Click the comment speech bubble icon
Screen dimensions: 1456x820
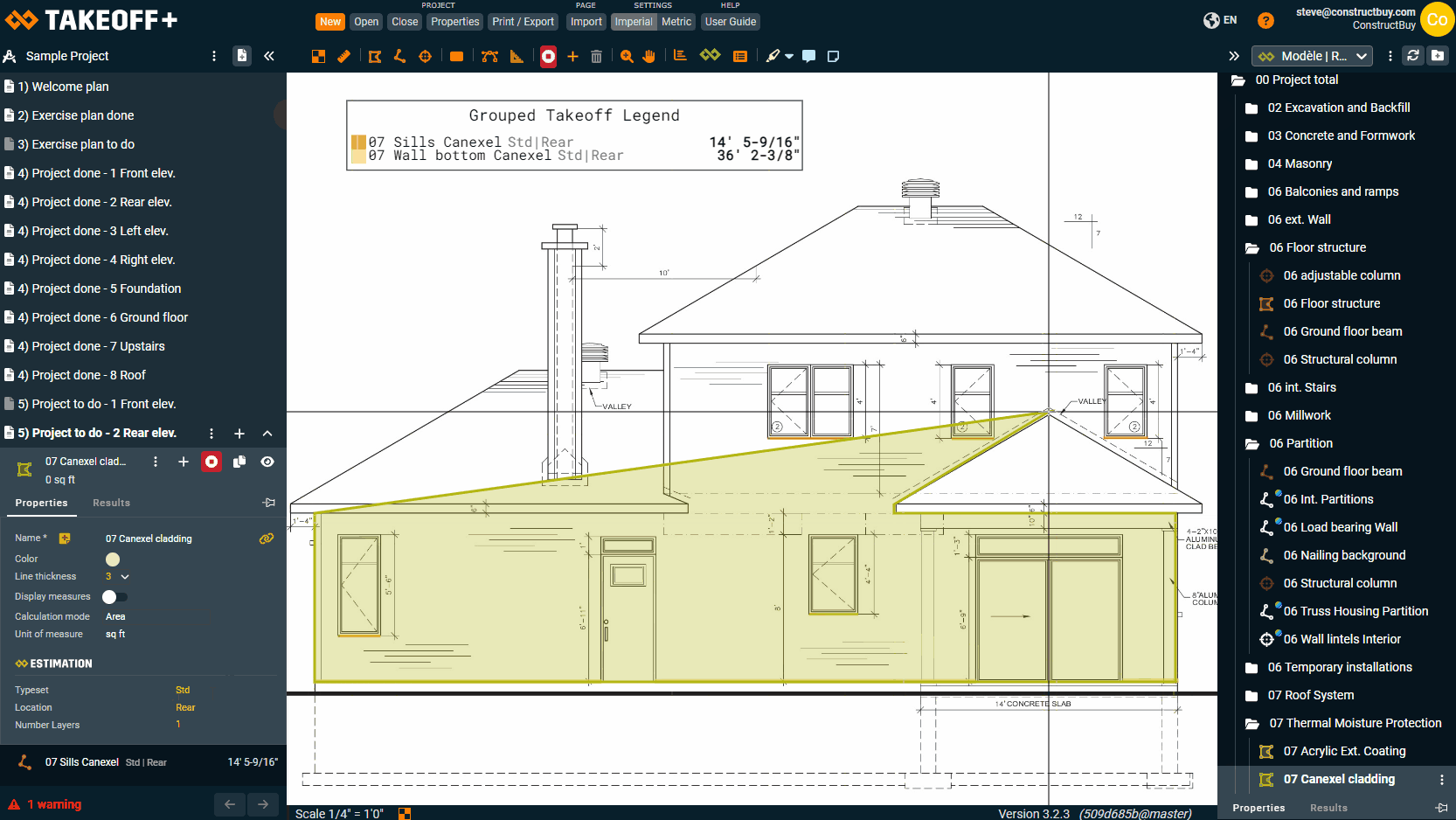tap(809, 56)
